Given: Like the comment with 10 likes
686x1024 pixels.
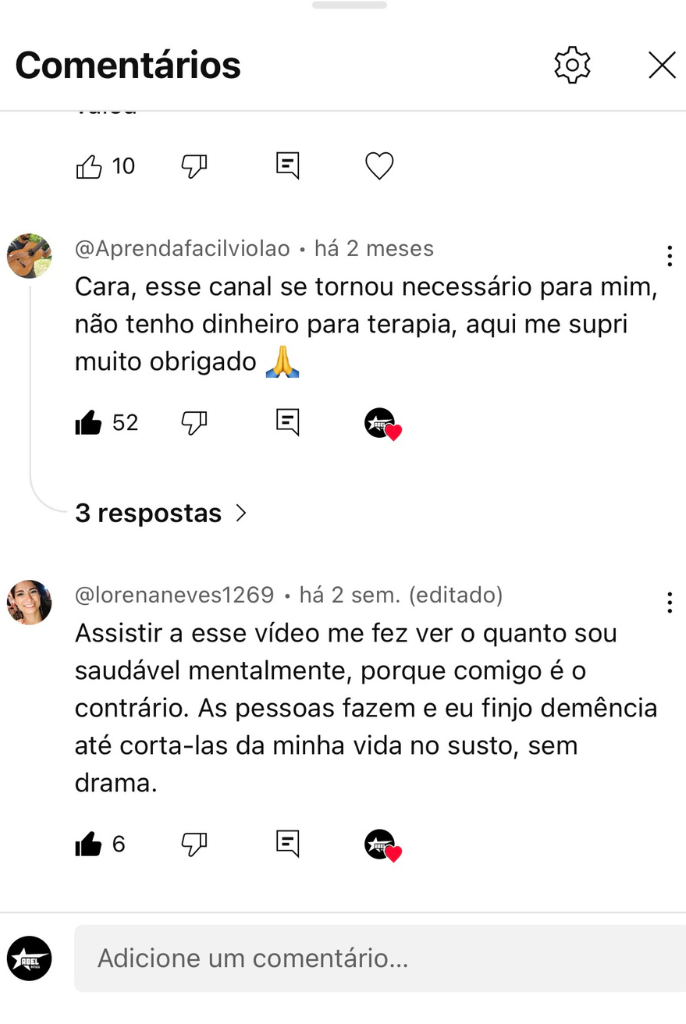Looking at the screenshot, I should pos(89,166).
